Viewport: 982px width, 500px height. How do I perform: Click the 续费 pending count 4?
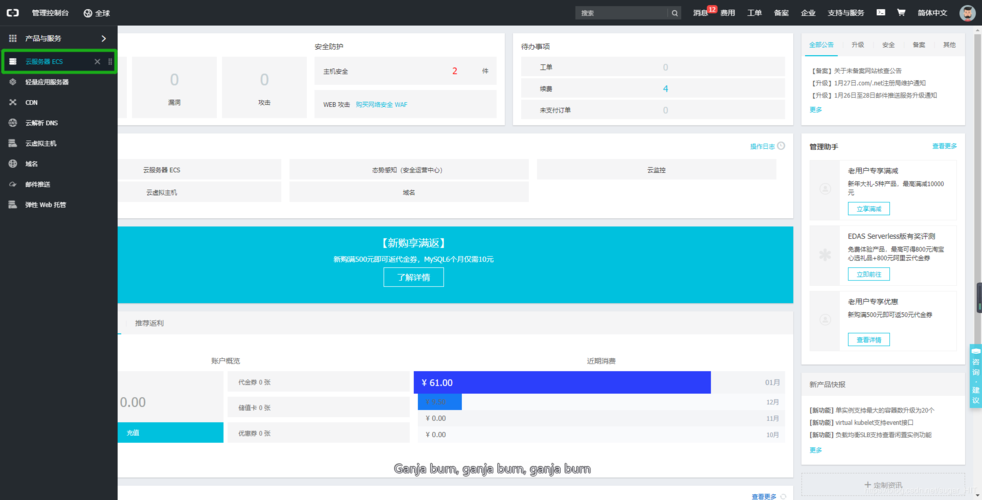665,89
